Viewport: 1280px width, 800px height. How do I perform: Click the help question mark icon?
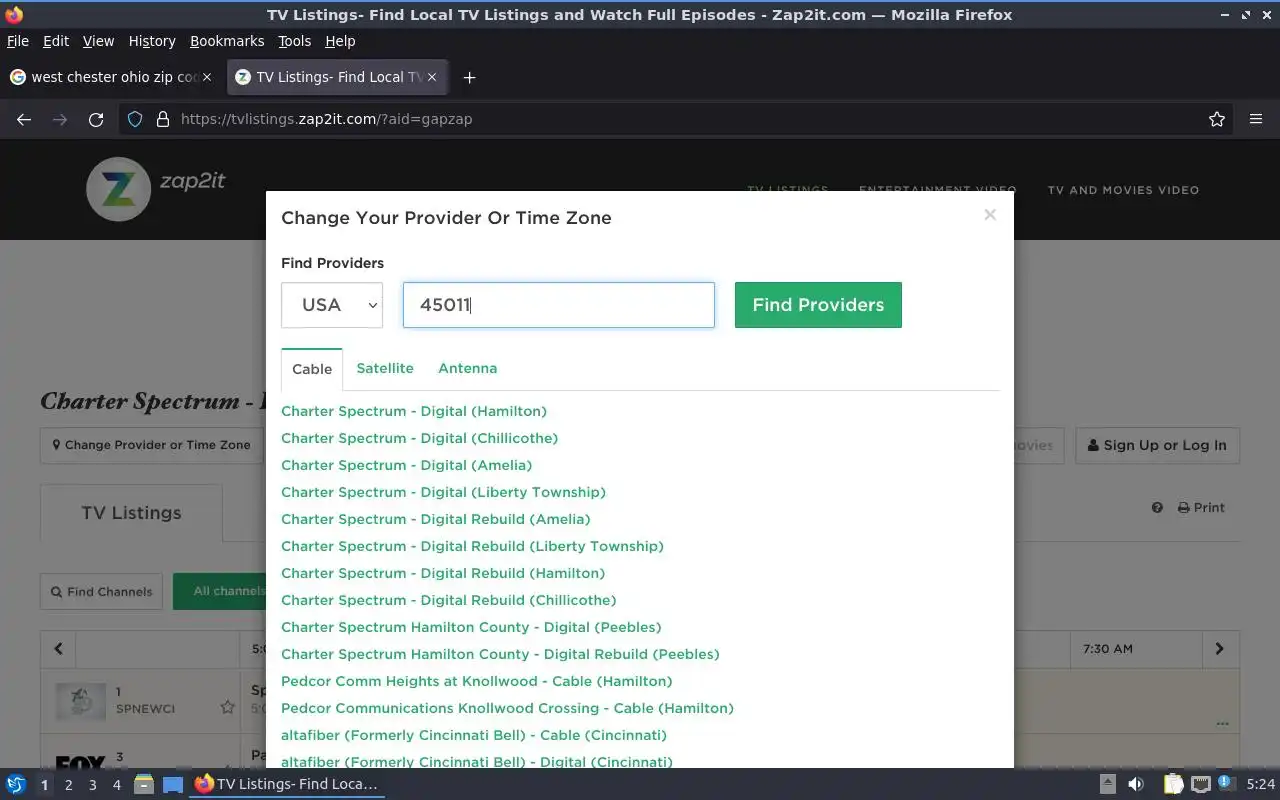(1157, 507)
